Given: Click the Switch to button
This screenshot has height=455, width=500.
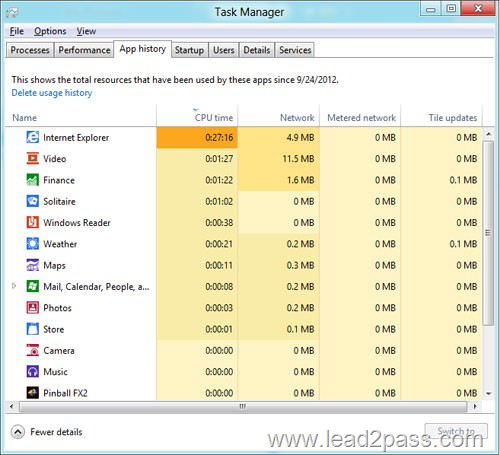Looking at the screenshot, I should pos(456,431).
